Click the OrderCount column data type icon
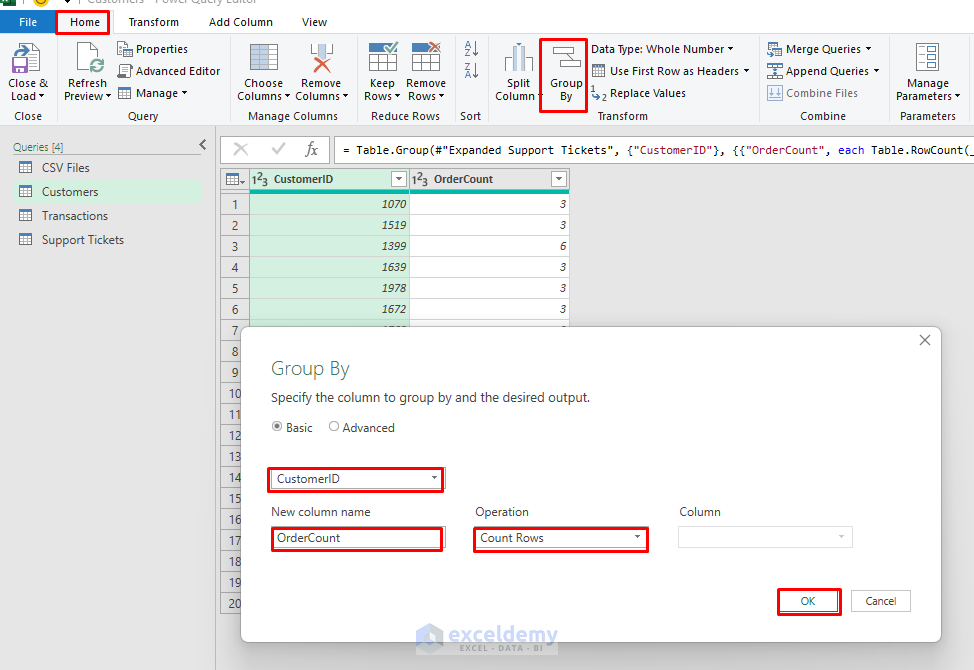 420,179
